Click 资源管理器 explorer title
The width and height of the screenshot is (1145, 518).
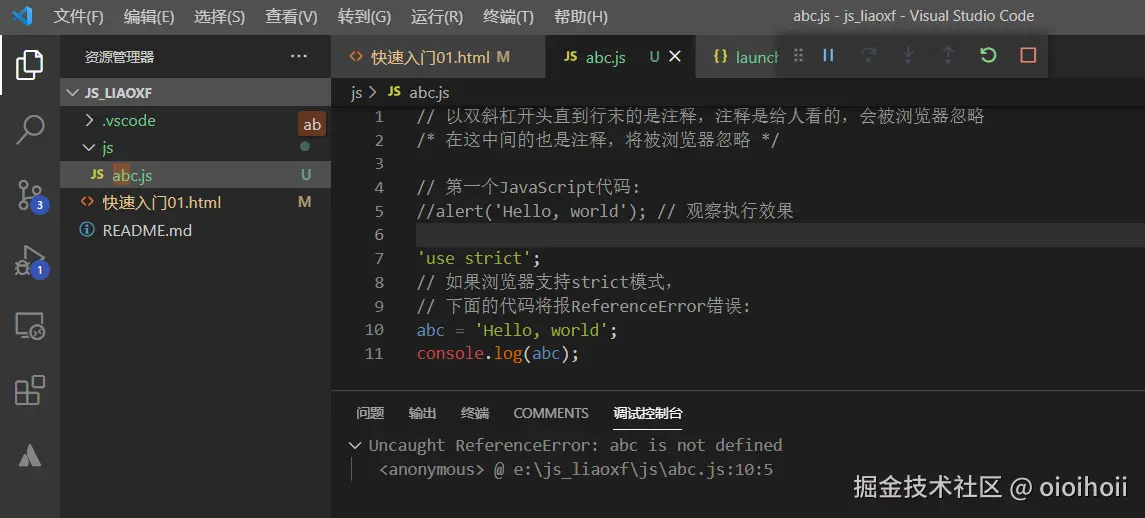(119, 57)
